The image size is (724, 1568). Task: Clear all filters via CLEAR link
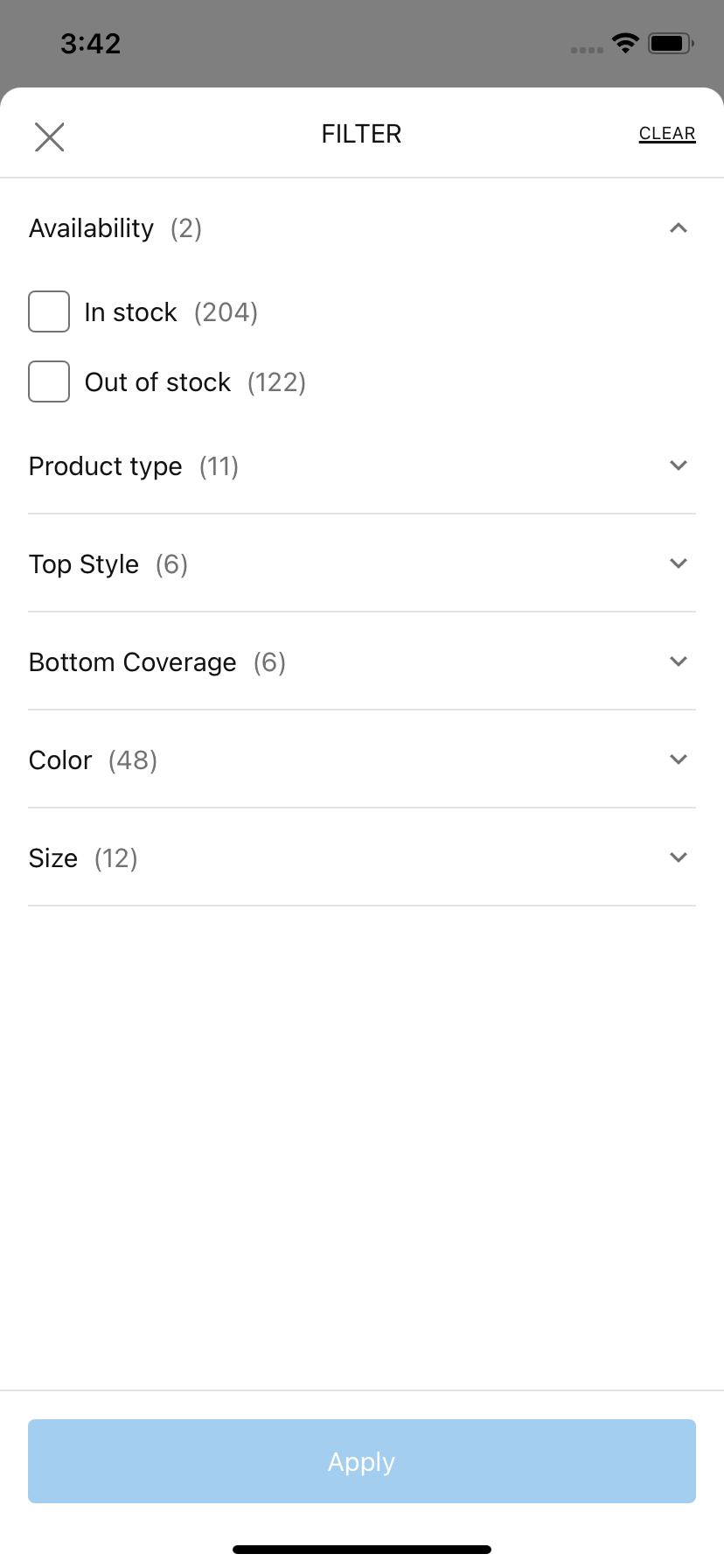[x=667, y=134]
